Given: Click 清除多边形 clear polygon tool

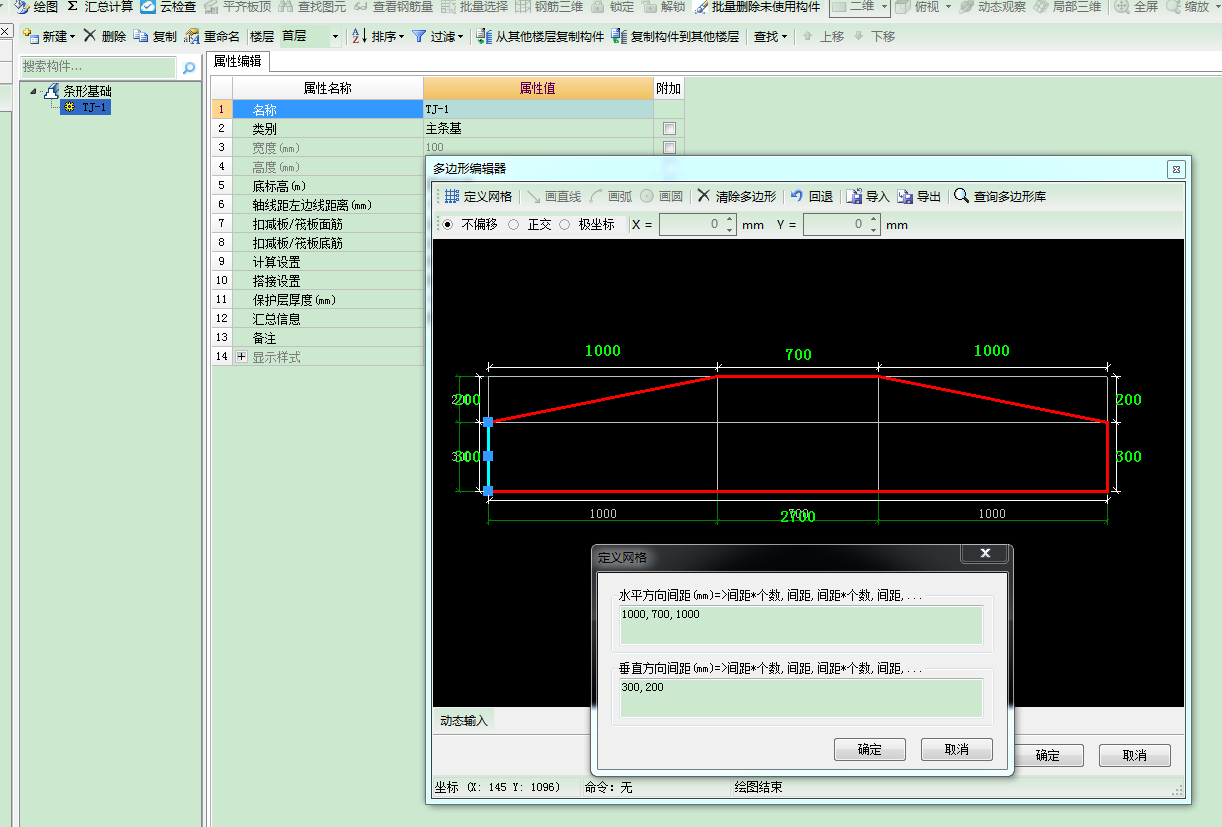Looking at the screenshot, I should 737,196.
